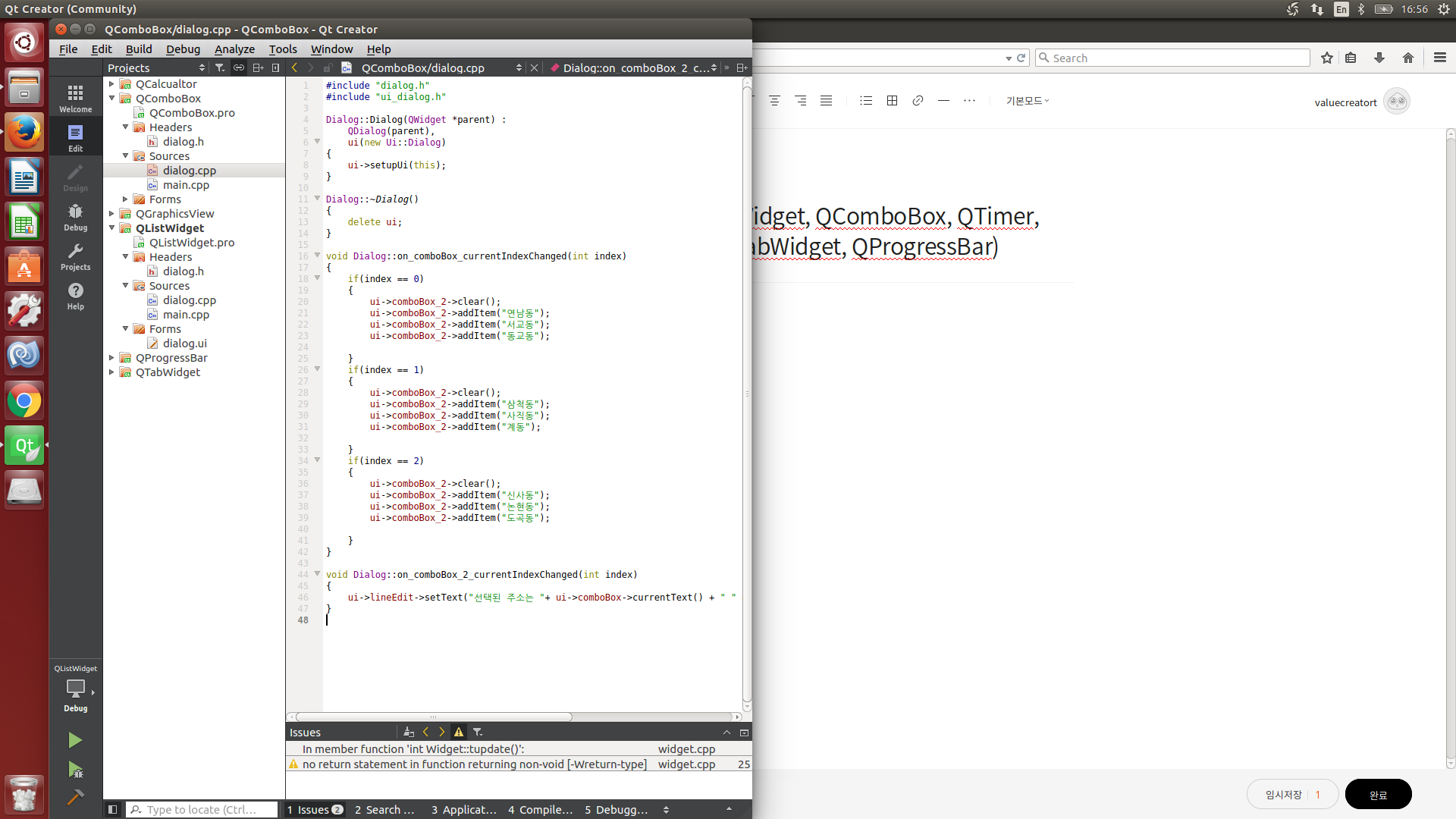The image size is (1456, 819).
Task: Click the black 완료 button
Action: [1378, 794]
